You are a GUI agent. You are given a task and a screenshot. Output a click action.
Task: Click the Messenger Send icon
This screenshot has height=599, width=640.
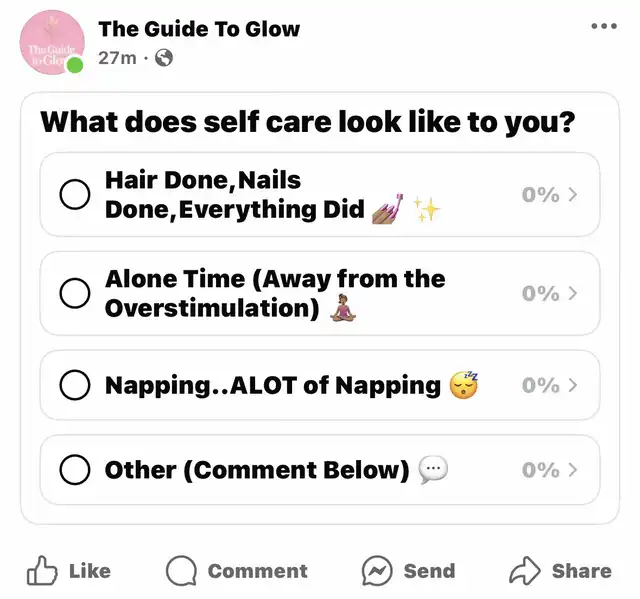tap(377, 570)
